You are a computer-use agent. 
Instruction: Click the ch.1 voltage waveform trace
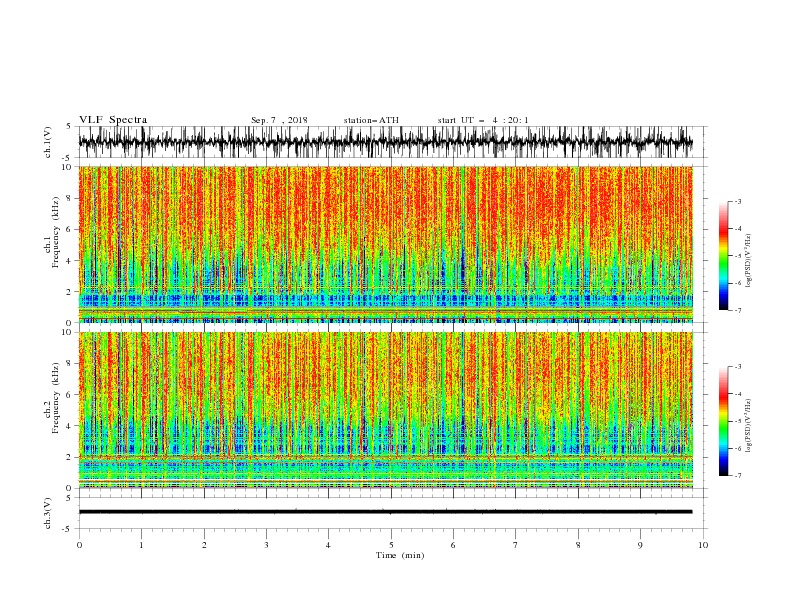(385, 142)
